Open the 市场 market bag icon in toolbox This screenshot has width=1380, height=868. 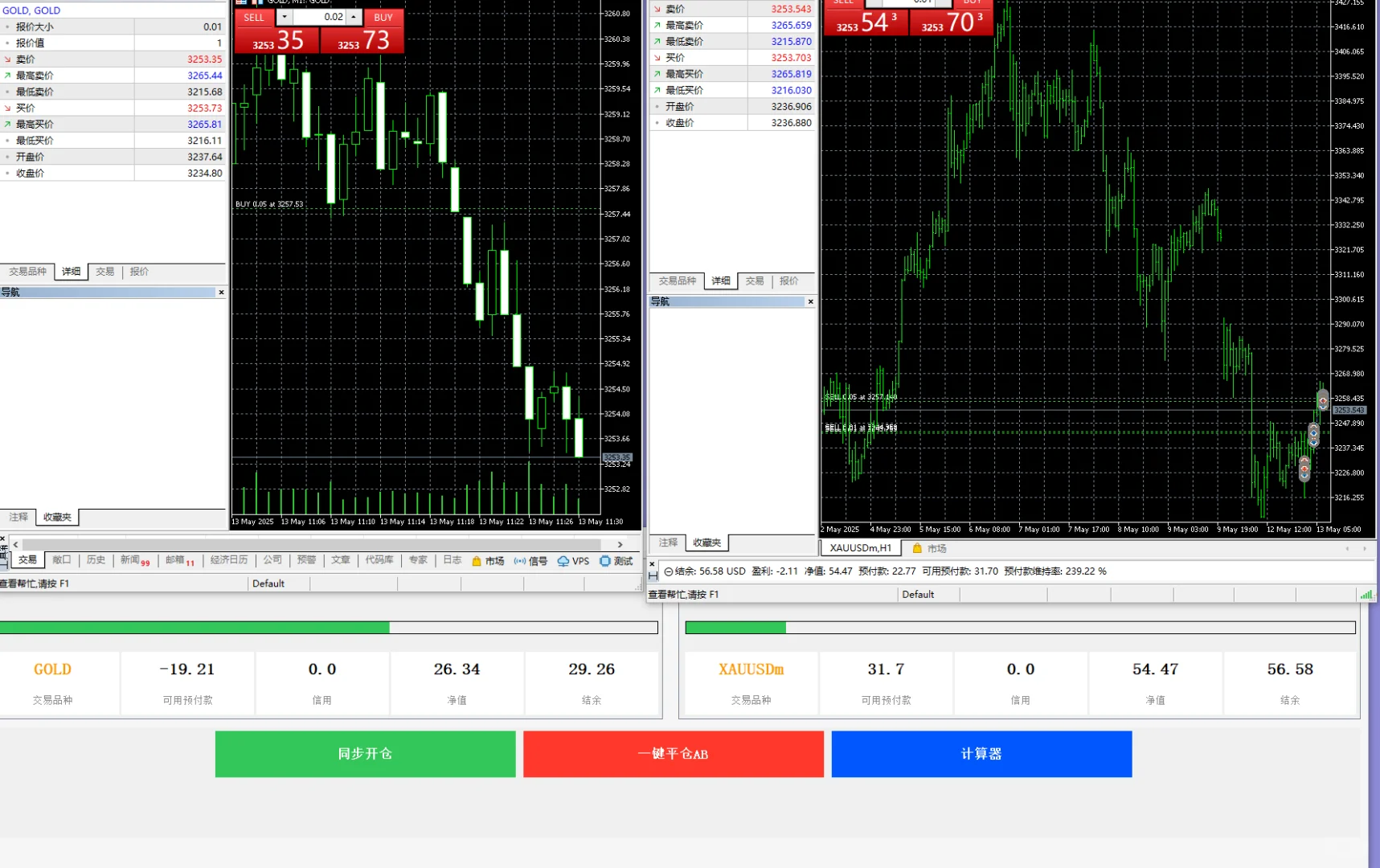point(488,561)
